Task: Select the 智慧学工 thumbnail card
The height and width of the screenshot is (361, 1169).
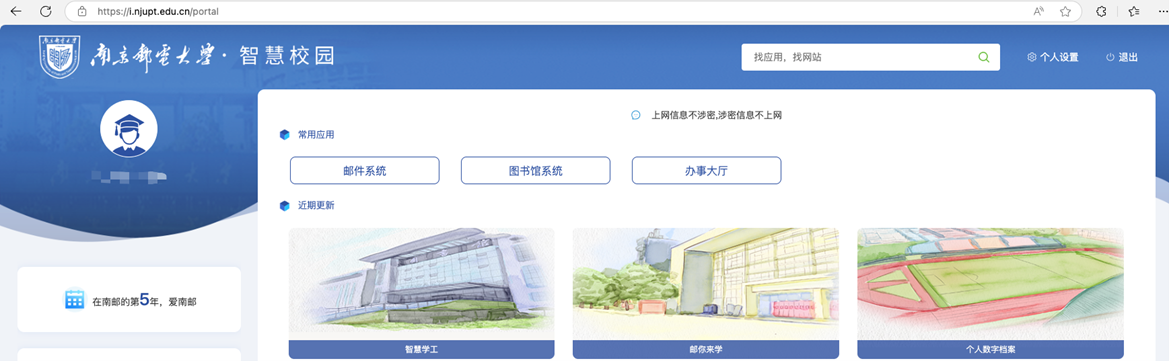Action: tap(421, 293)
